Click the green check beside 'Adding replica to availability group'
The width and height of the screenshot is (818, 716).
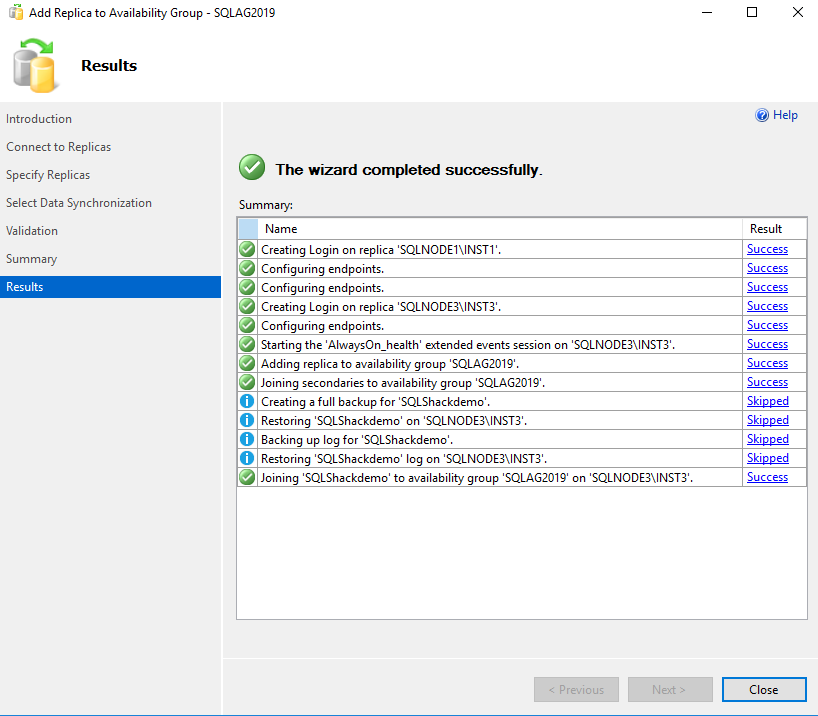coord(247,363)
